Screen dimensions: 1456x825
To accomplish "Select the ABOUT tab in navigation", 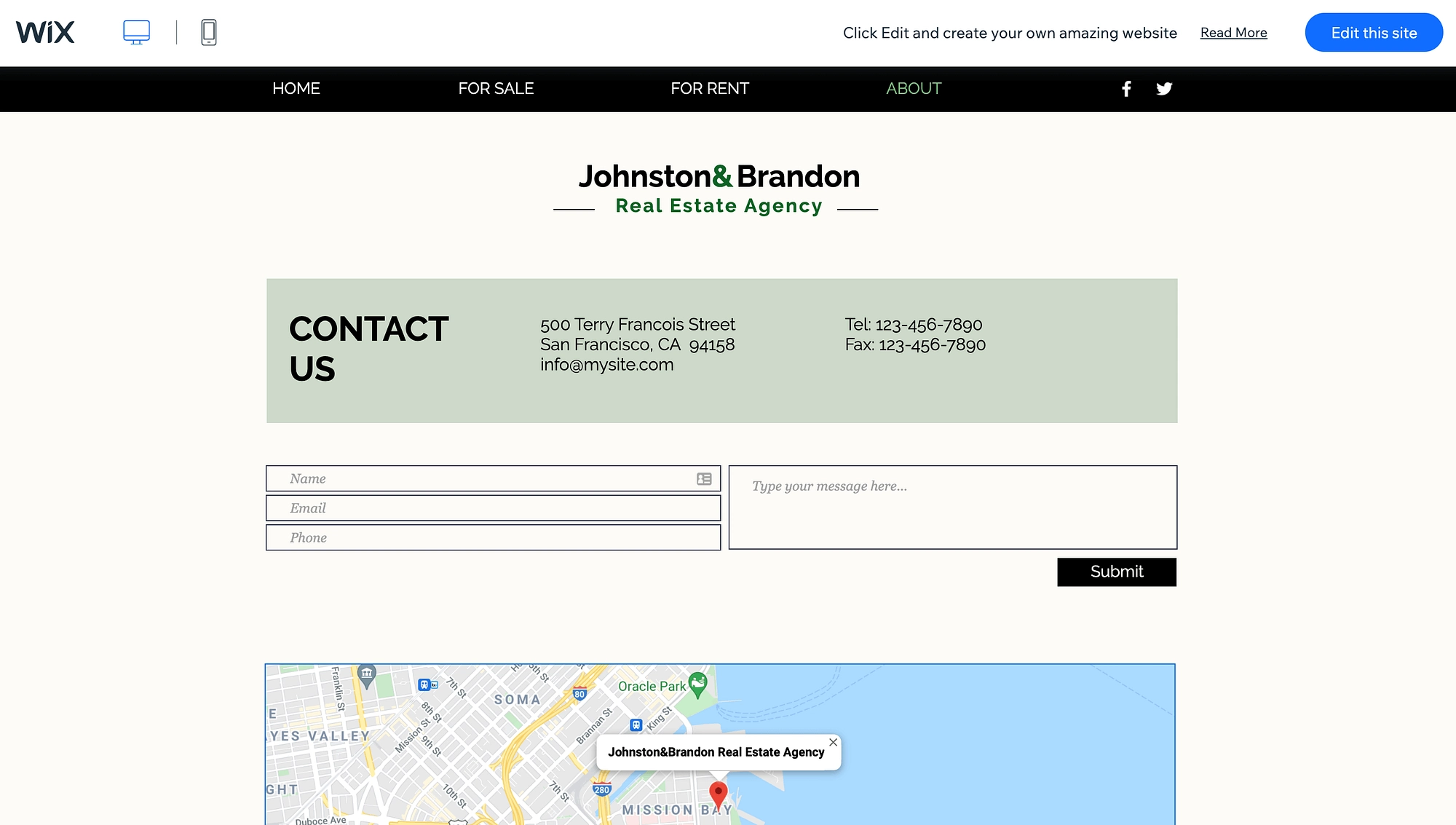I will pos(913,88).
